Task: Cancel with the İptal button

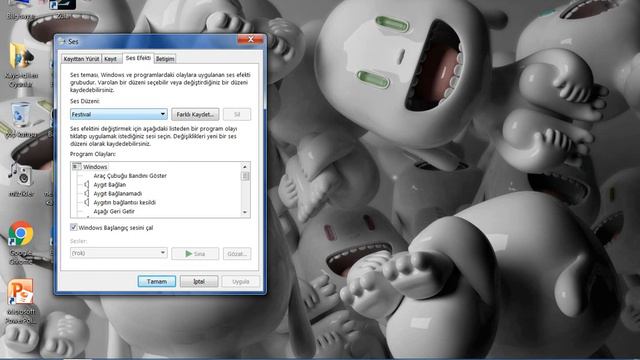Action: click(199, 281)
